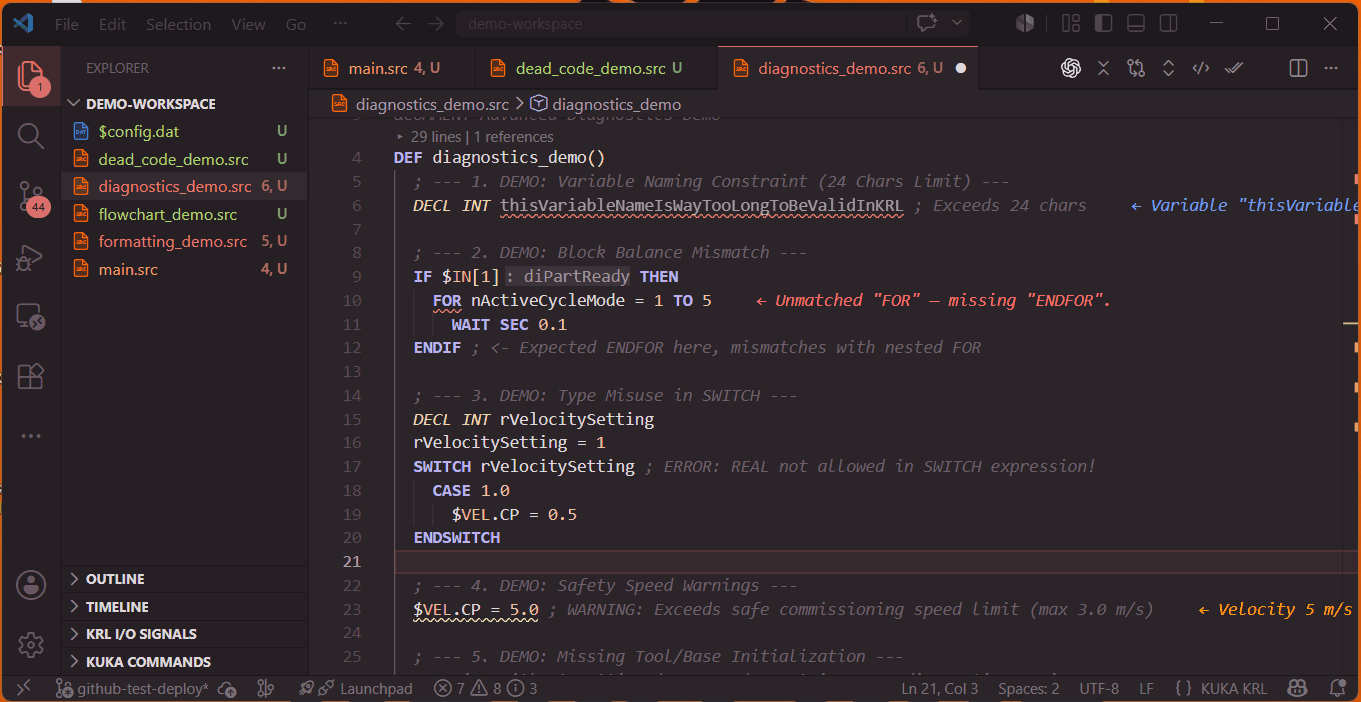
Task: Click the VS Code logo in the title bar
Action: pos(24,24)
